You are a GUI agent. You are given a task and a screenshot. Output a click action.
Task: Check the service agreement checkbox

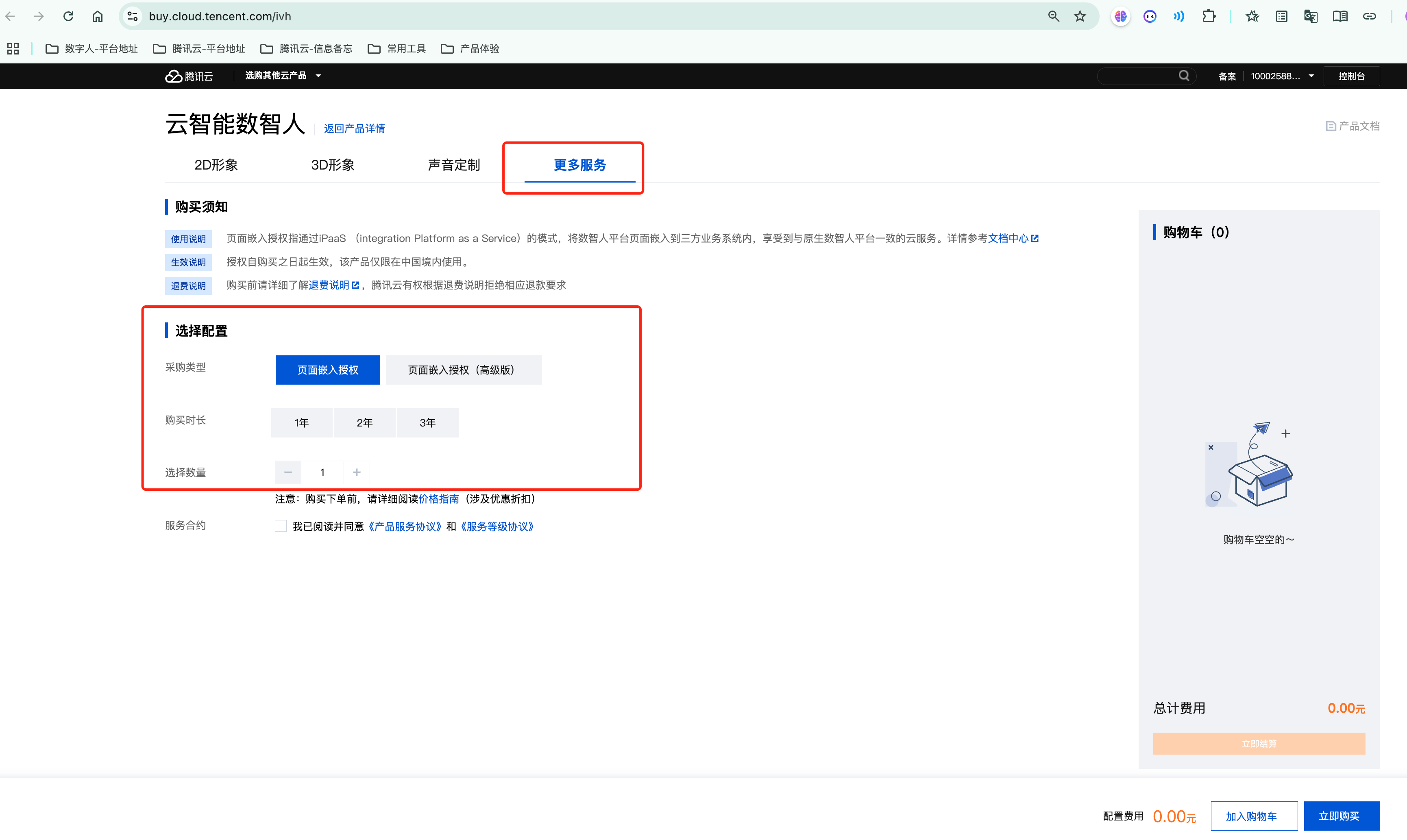(281, 526)
